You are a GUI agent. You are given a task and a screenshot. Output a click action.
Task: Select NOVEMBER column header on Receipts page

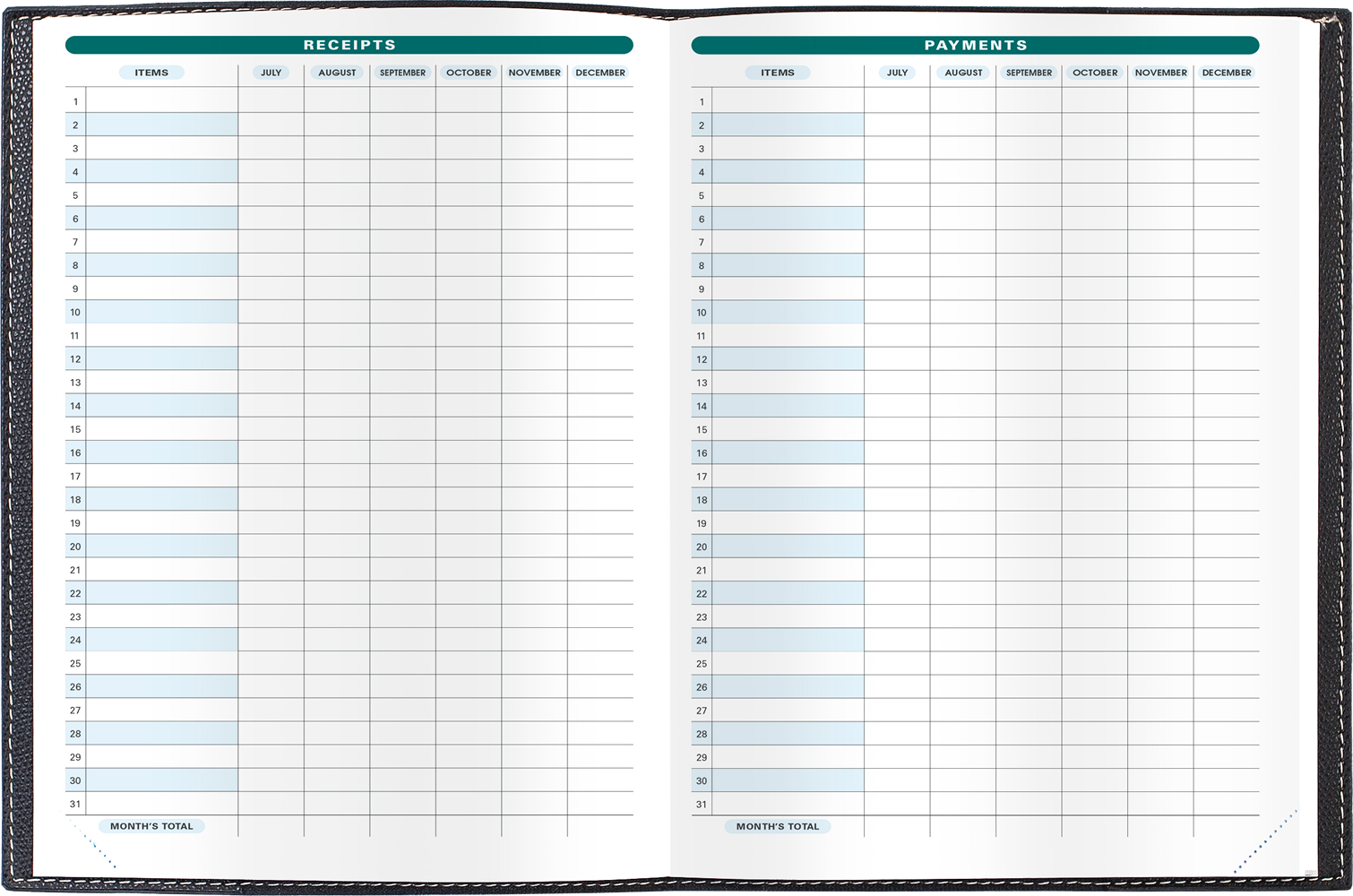click(x=535, y=73)
